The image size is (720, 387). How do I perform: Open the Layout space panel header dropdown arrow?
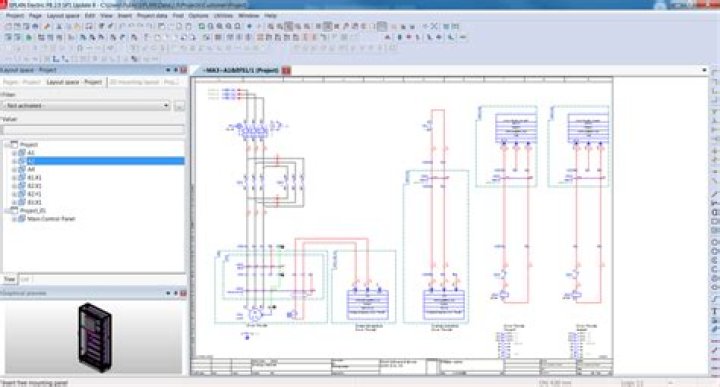[168, 70]
